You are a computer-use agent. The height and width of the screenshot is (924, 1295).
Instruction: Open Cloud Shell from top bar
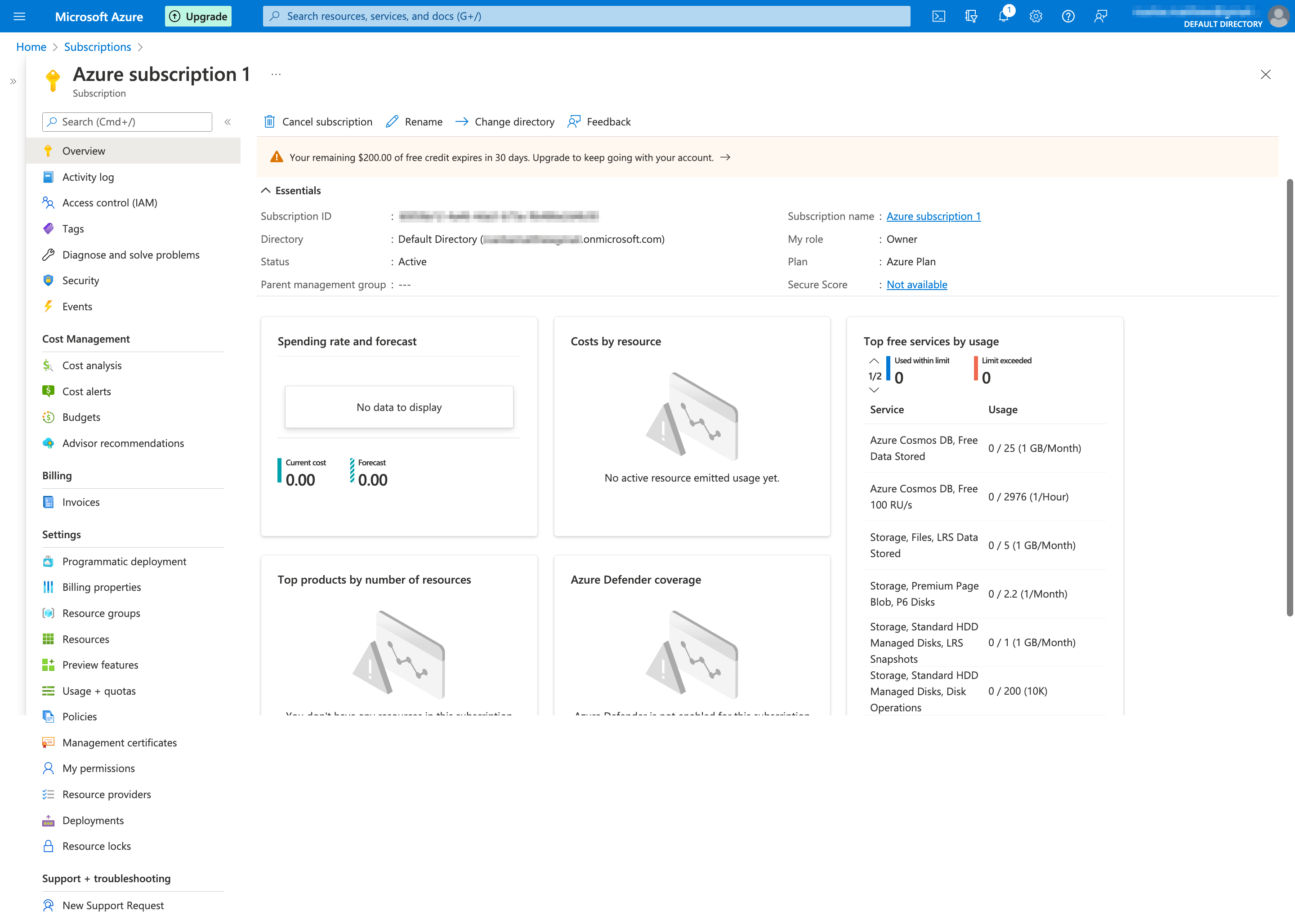click(x=939, y=16)
